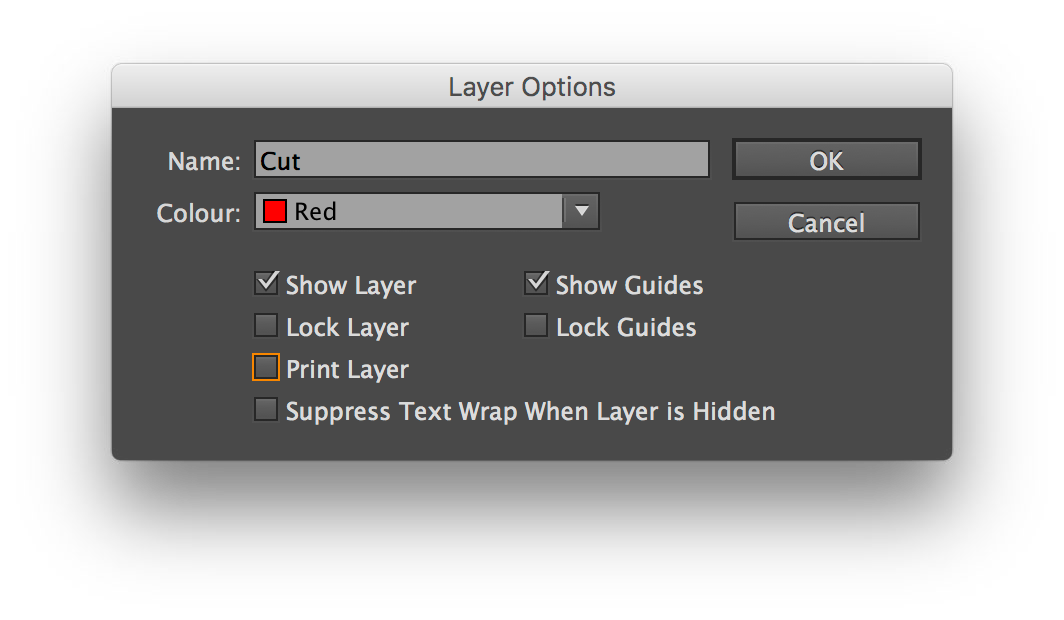Click the "Lock Layer" label text
Image resolution: width=1064 pixels, height=620 pixels.
347,328
